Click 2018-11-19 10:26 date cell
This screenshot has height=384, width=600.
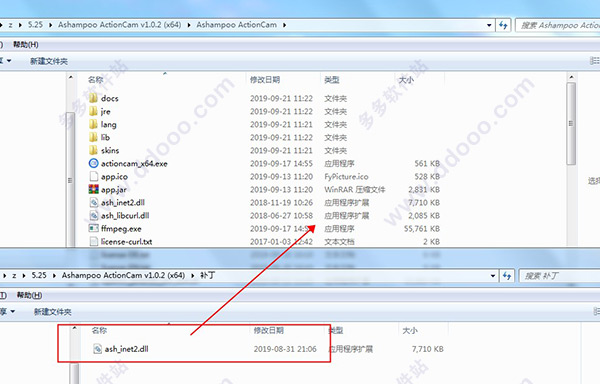click(x=281, y=203)
